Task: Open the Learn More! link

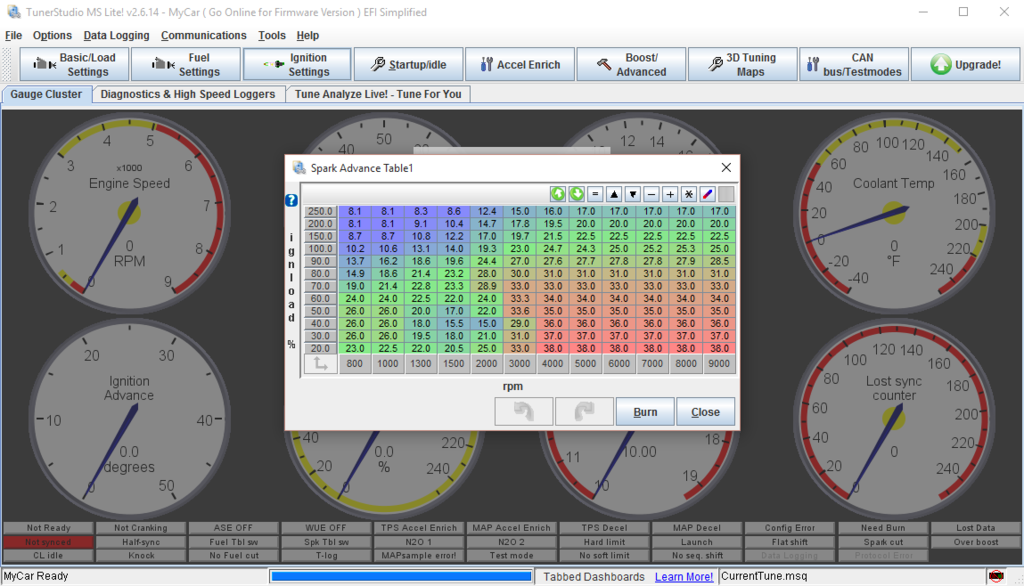Action: 684,577
